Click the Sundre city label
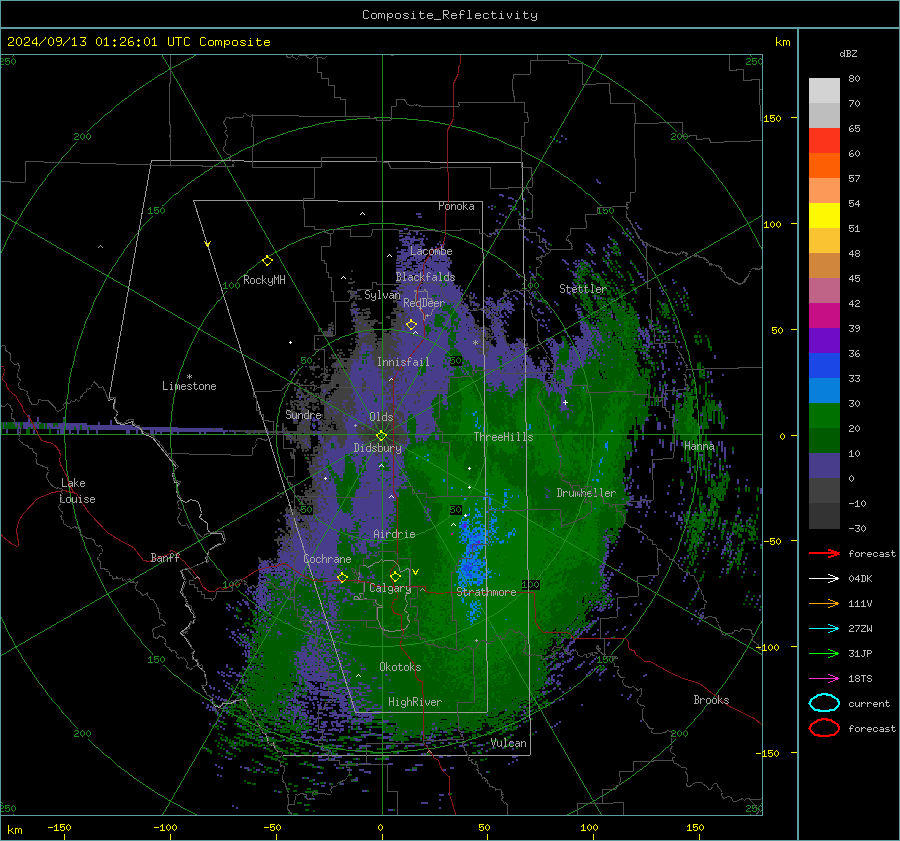900x841 pixels. (x=304, y=414)
